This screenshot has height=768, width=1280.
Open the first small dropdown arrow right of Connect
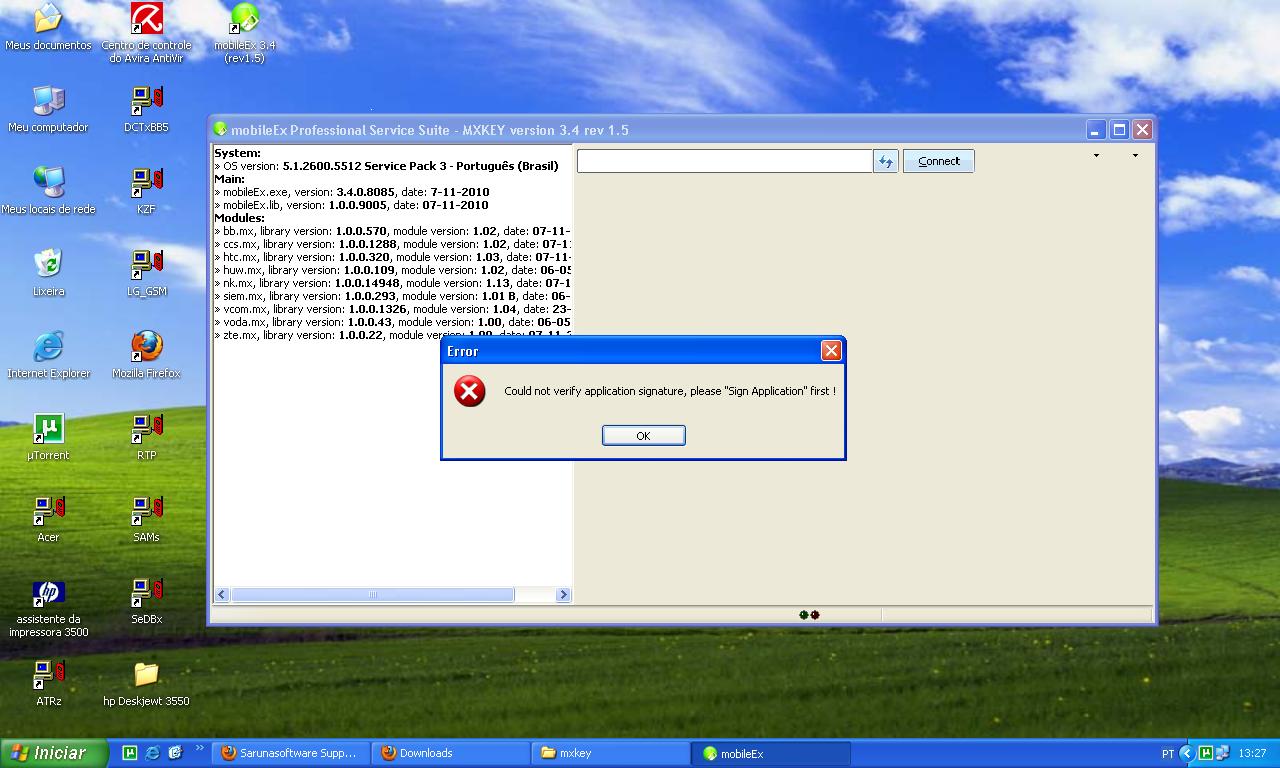1096,156
